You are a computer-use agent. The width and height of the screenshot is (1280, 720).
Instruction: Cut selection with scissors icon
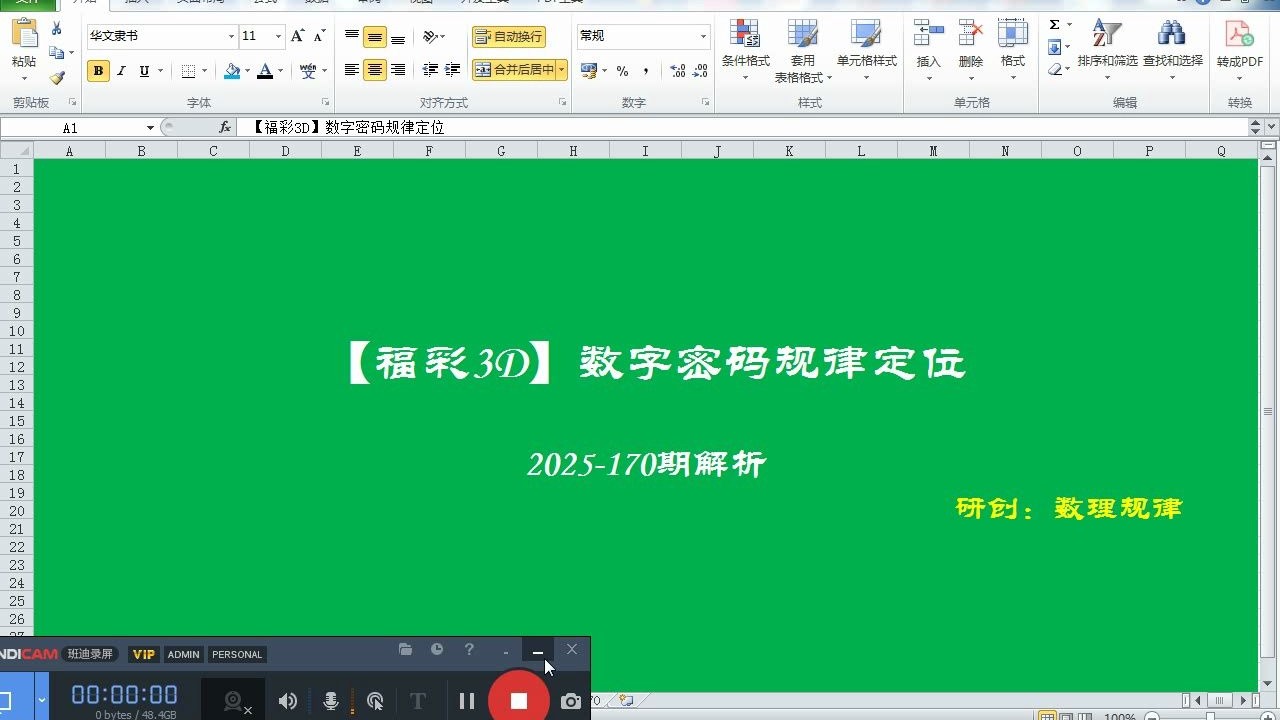57,29
